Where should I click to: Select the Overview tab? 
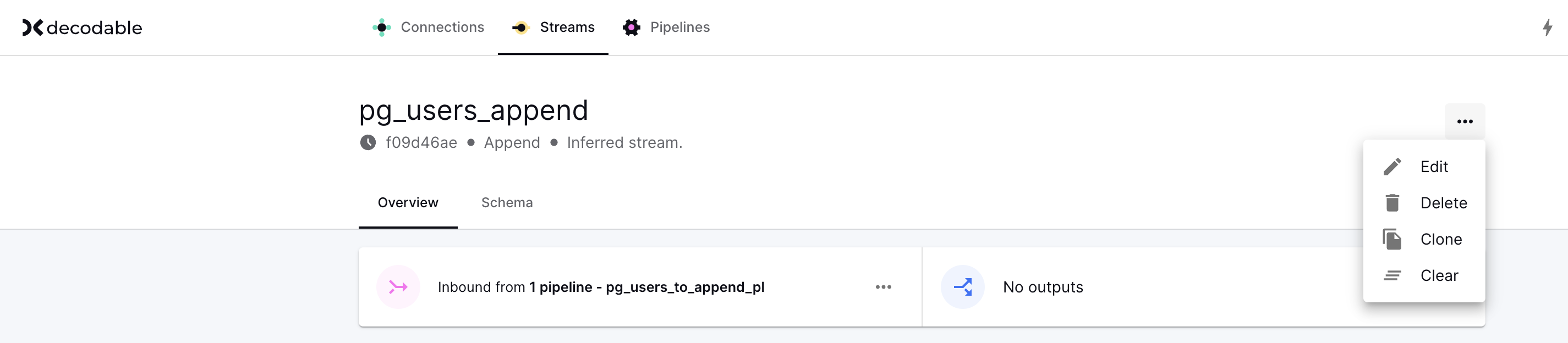point(408,202)
